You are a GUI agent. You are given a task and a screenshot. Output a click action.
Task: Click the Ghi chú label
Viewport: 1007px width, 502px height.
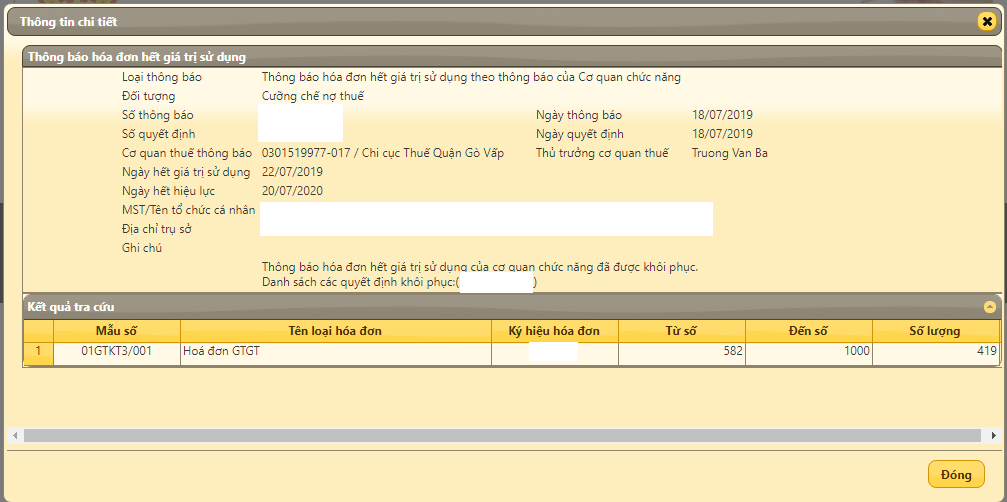tap(142, 248)
